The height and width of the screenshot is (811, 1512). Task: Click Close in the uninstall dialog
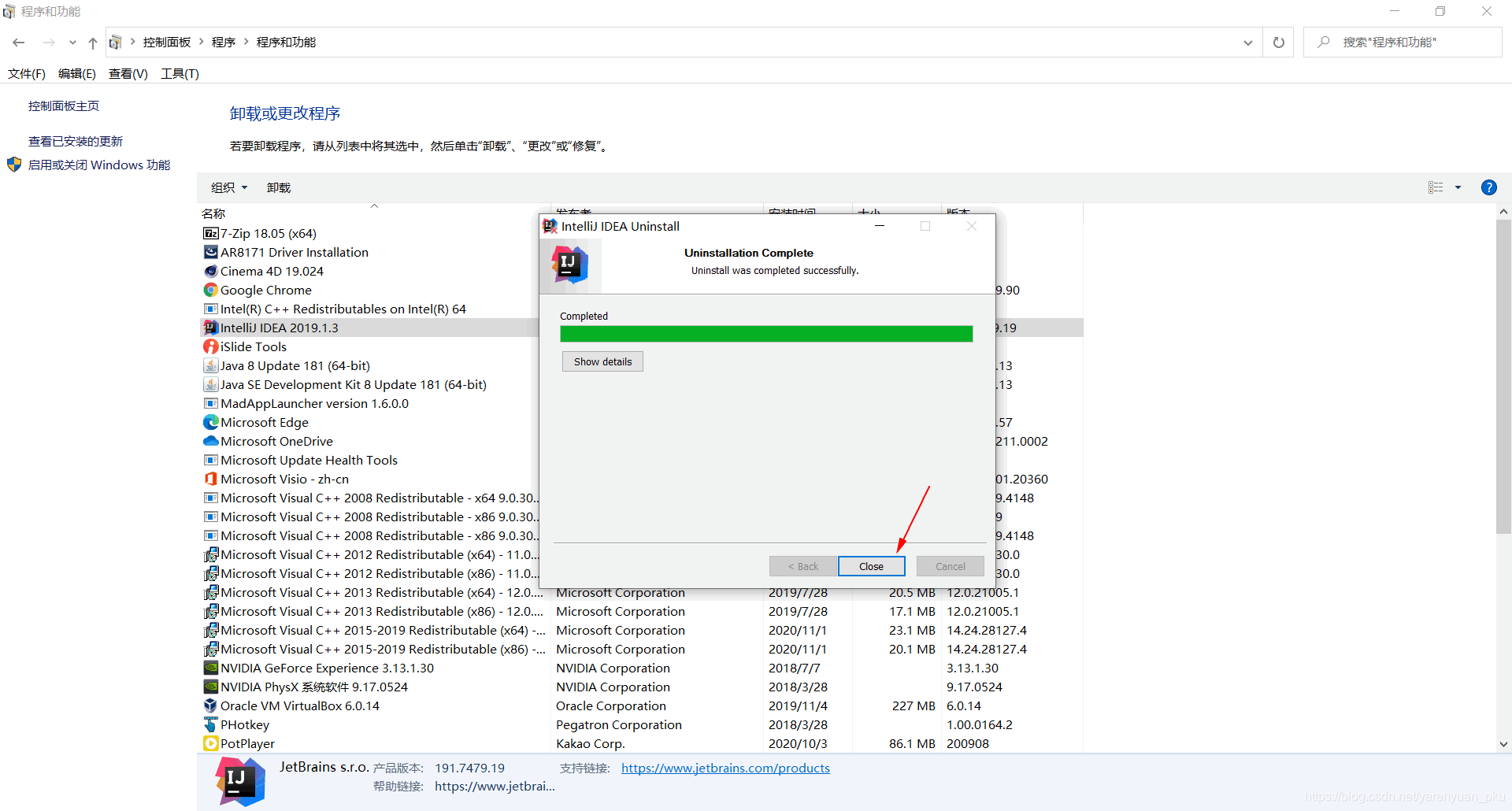(x=871, y=566)
